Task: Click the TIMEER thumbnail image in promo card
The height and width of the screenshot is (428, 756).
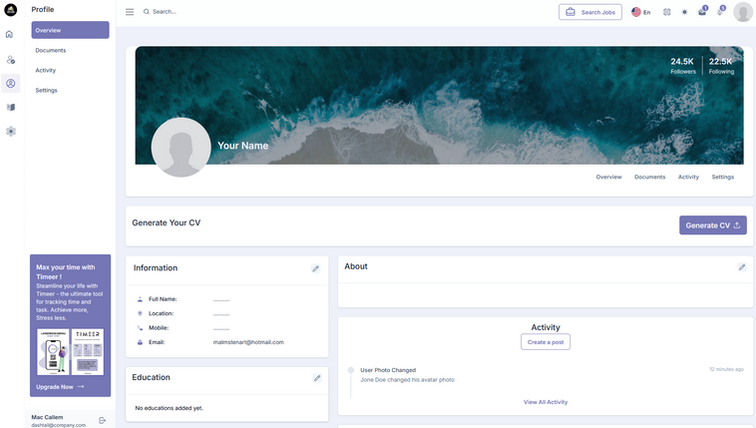Action: 88,352
